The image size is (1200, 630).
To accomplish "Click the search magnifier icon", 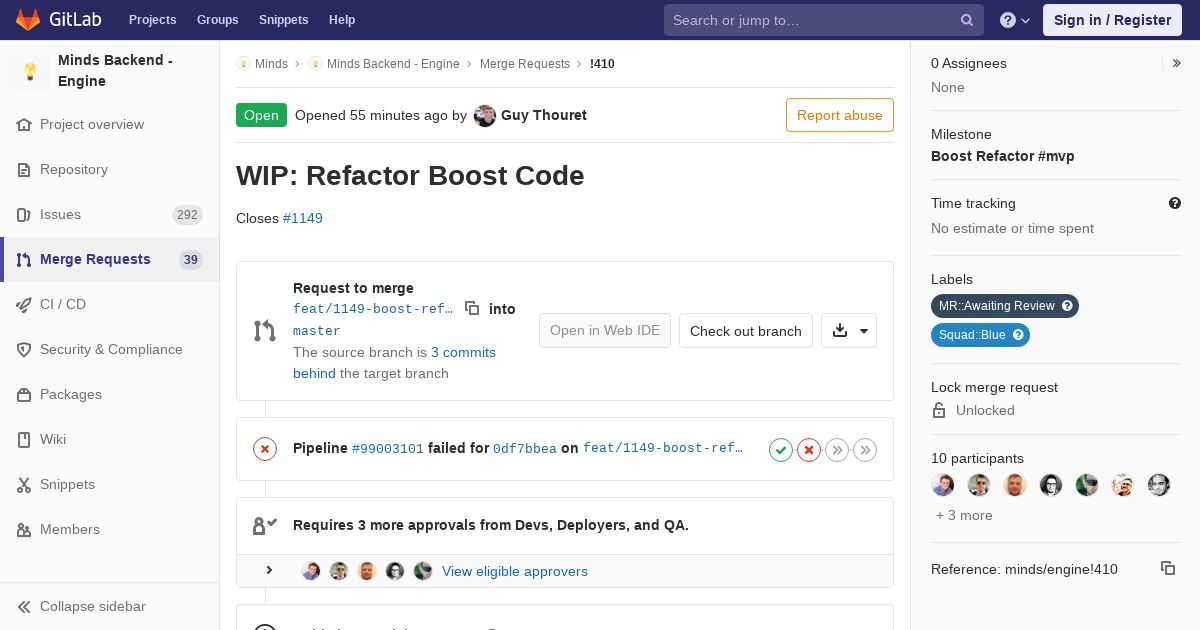I will point(967,20).
